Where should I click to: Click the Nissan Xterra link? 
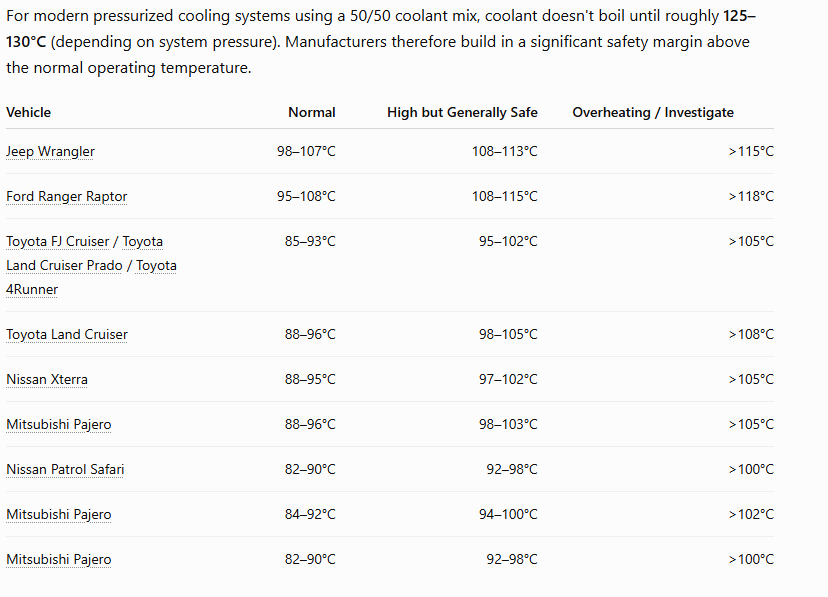pyautogui.click(x=47, y=380)
